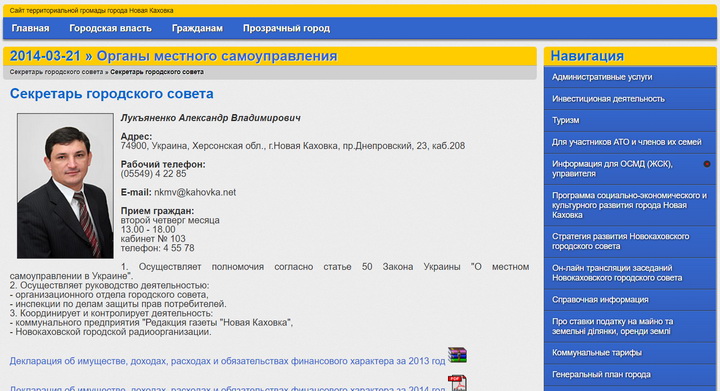
Task: Click the PDF icon beside the 2014 declaration
Action: (x=457, y=383)
